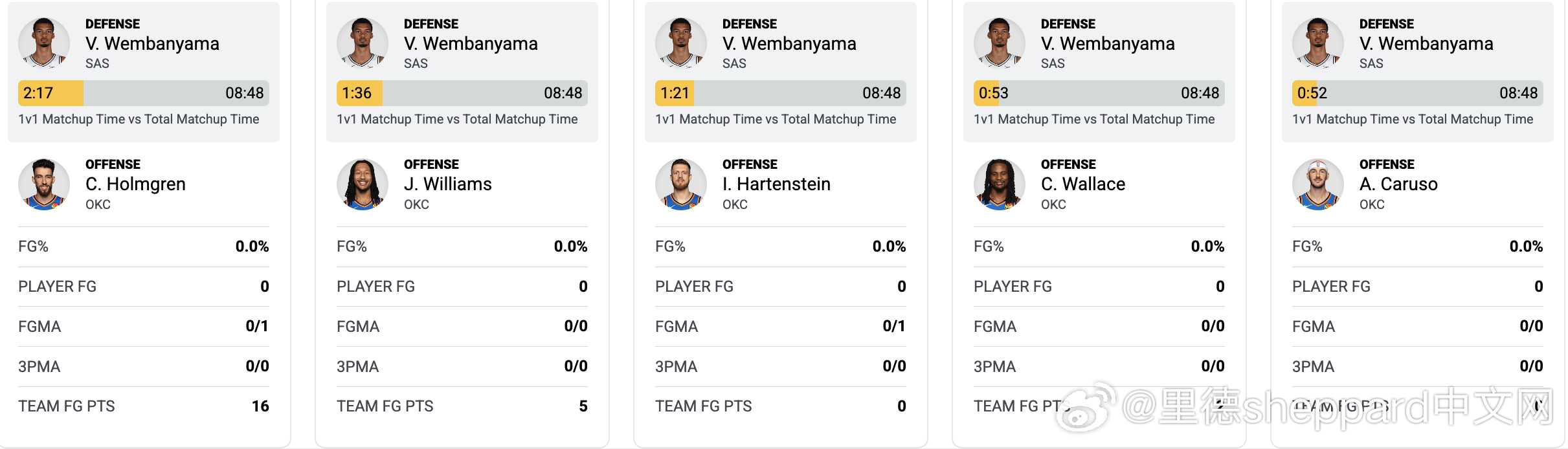Screen dimensions: 1568x449
Task: Click the 2:17 matchup time bar
Action: coord(144,93)
